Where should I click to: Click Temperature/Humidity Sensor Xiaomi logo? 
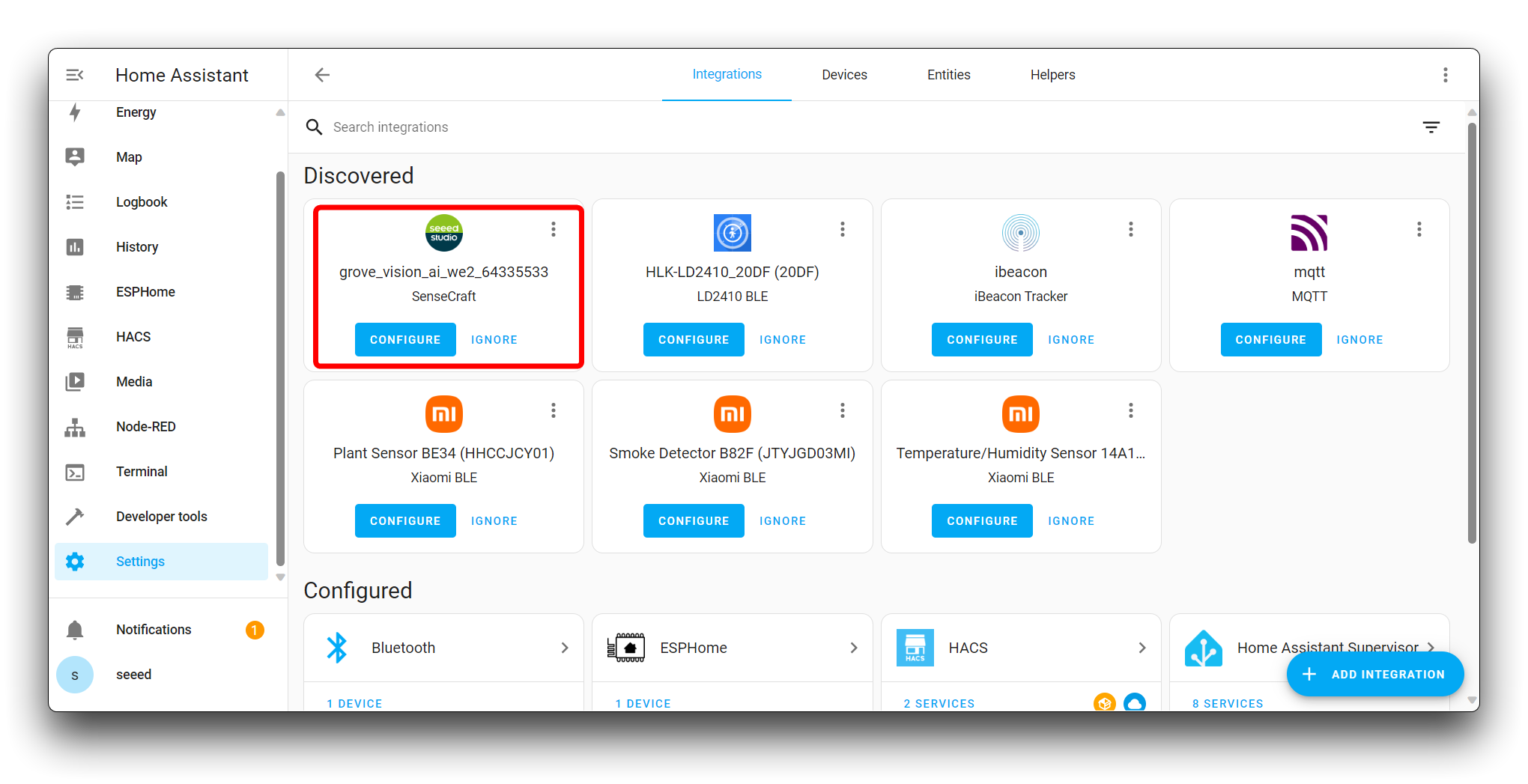1021,414
